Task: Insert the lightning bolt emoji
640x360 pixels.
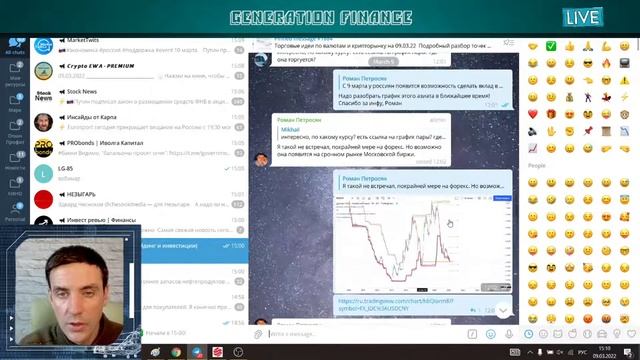Action: [x=624, y=97]
